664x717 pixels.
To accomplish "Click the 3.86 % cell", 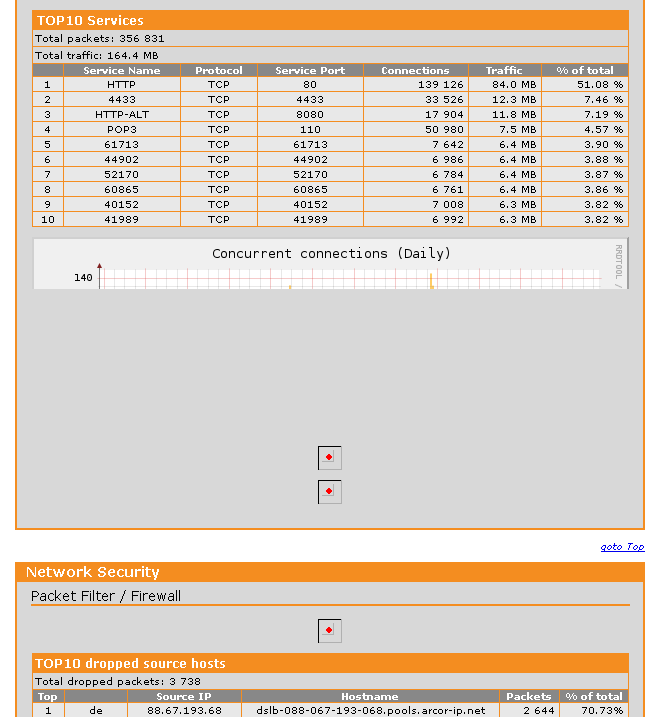I will click(585, 189).
